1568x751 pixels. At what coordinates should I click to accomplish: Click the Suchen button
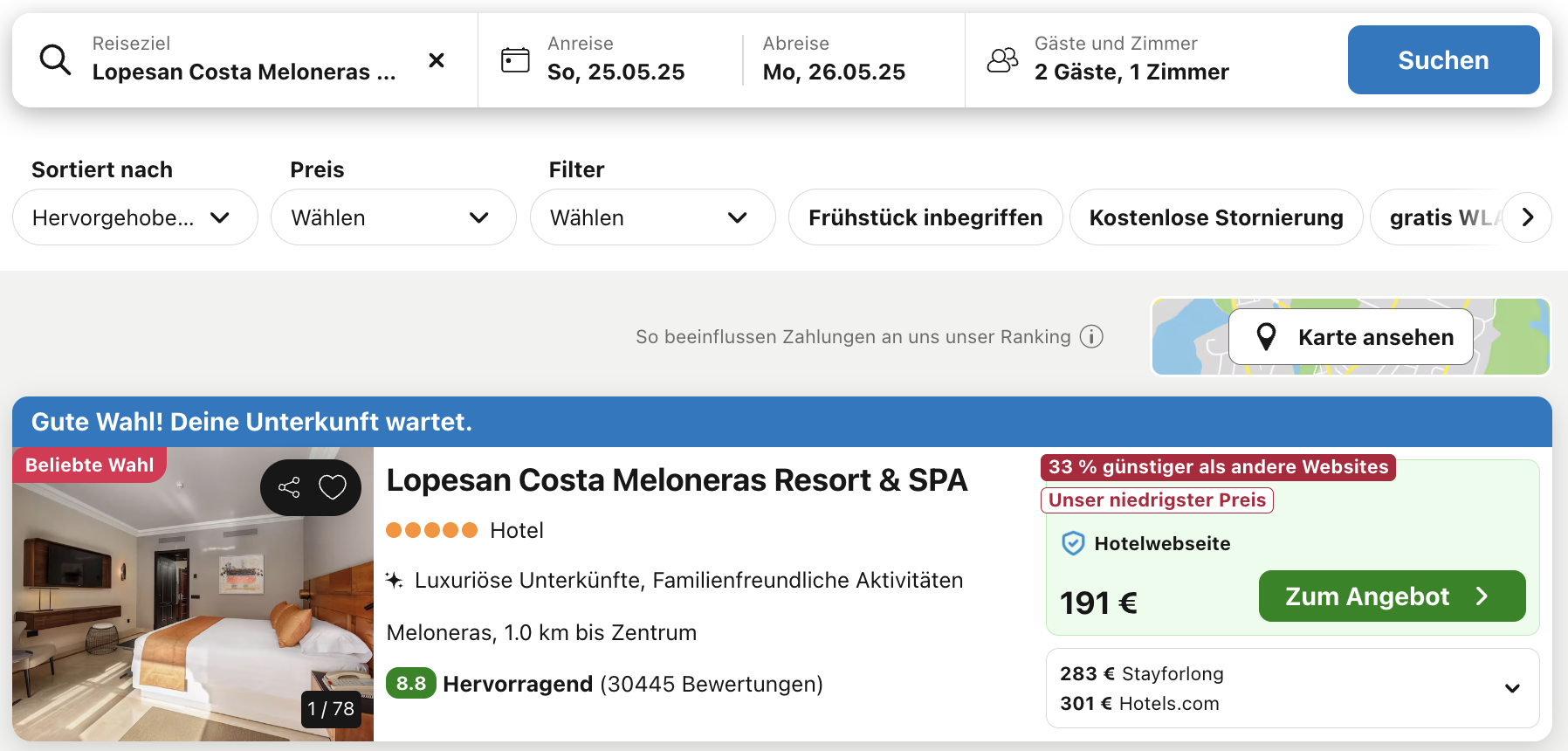[x=1443, y=59]
